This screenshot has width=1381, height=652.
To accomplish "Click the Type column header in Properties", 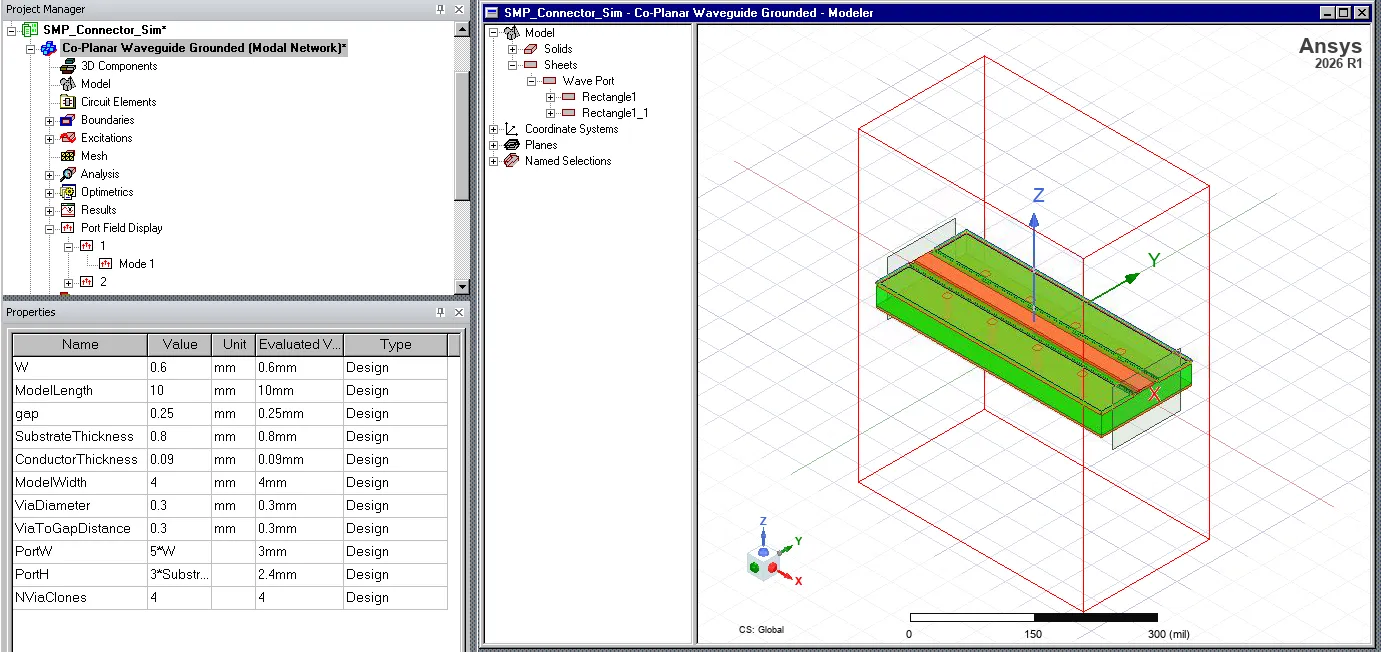I will 395,344.
